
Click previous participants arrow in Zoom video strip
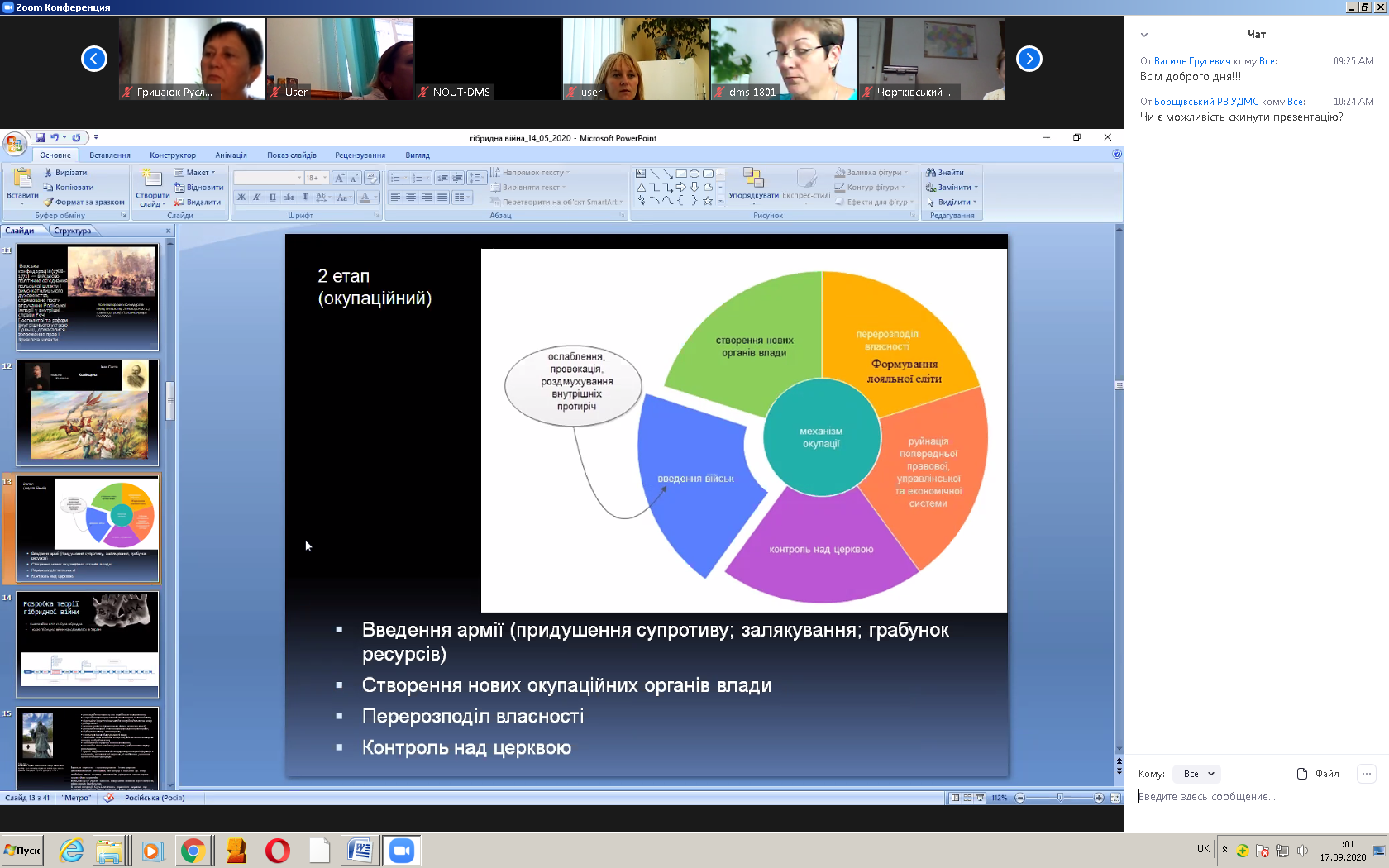tap(94, 59)
